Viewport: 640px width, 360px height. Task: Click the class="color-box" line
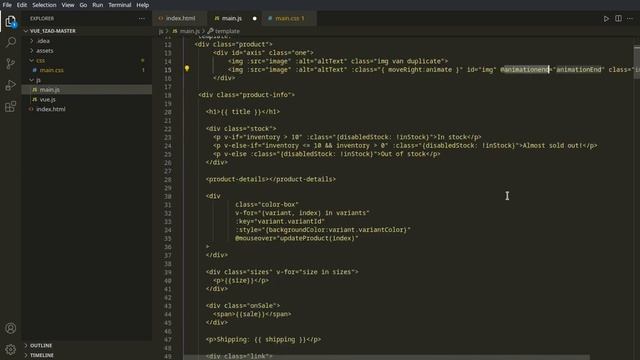click(267, 204)
